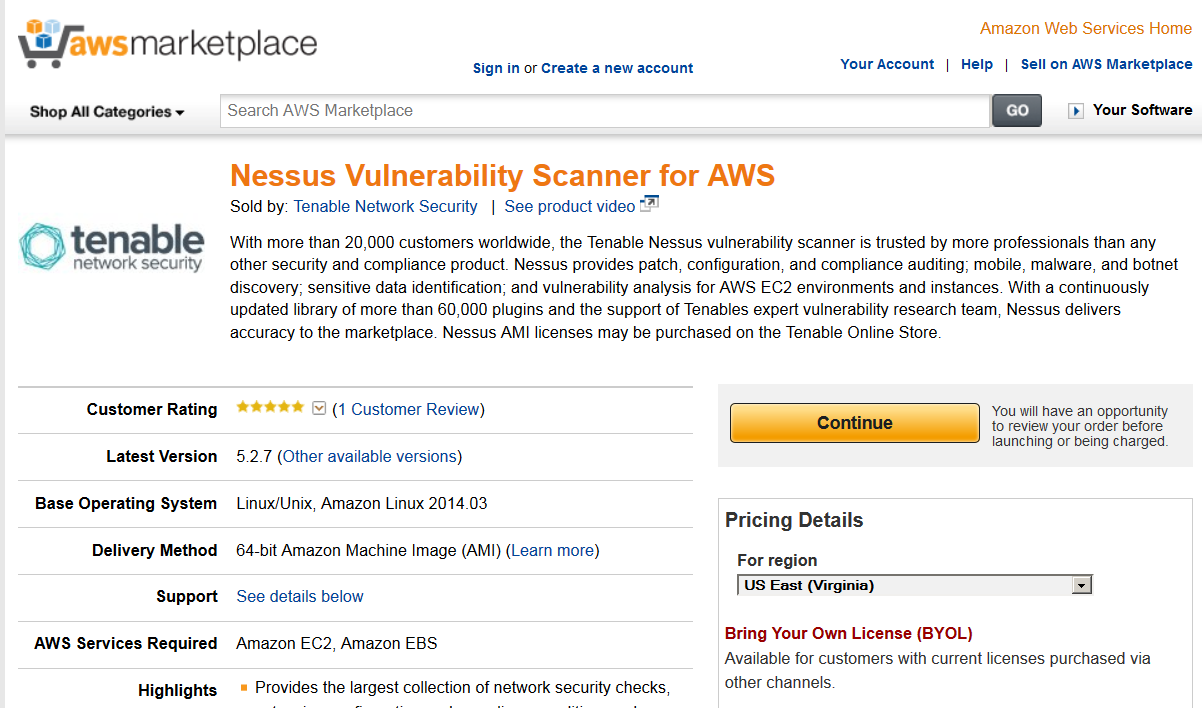This screenshot has height=708, width=1202.
Task: Click the GO search button
Action: click(1017, 111)
